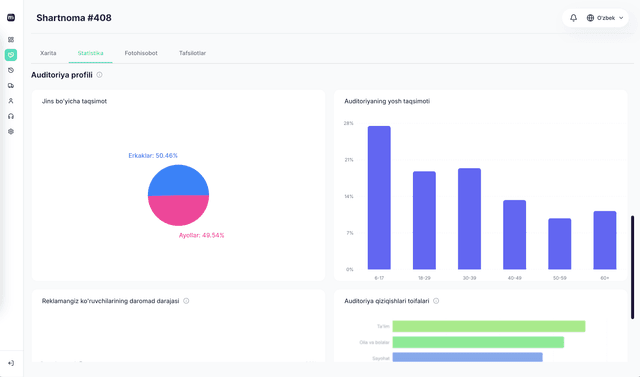Click the vertical page scrollbar
The image size is (640, 377).
(632, 267)
